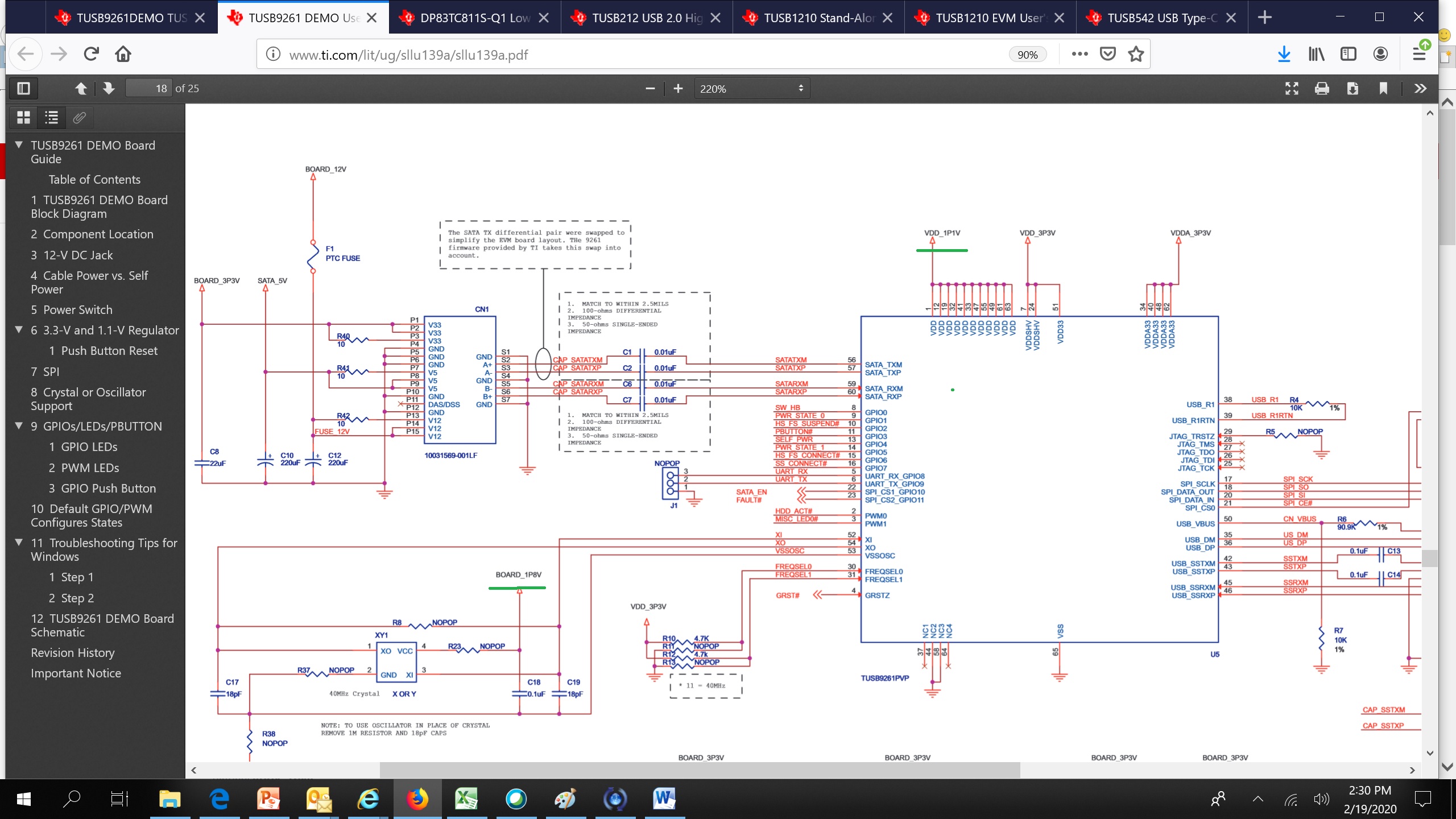
Task: Zoom in the PDF document
Action: click(678, 88)
